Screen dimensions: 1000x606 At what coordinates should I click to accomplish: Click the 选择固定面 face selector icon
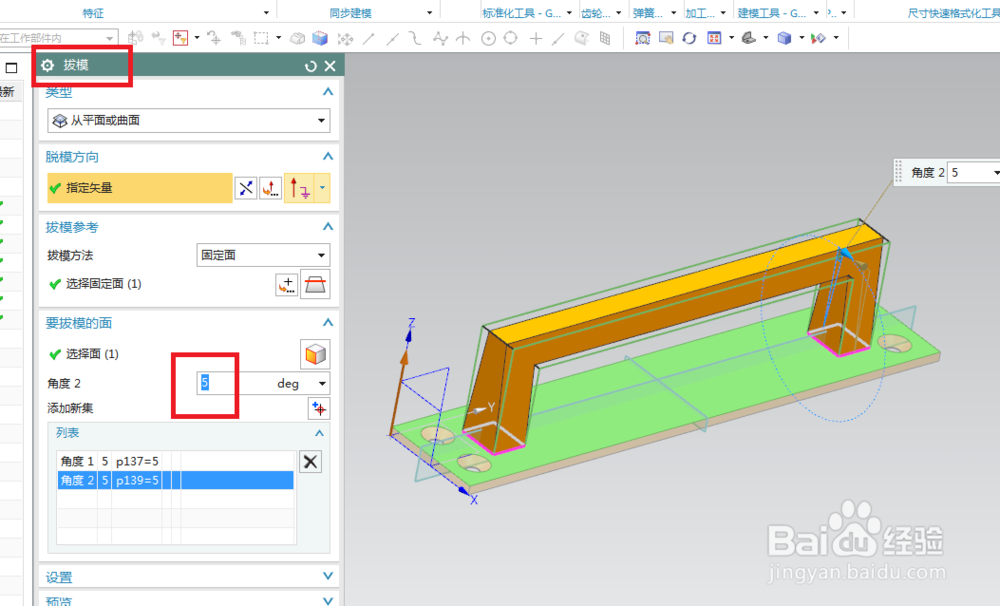click(287, 284)
